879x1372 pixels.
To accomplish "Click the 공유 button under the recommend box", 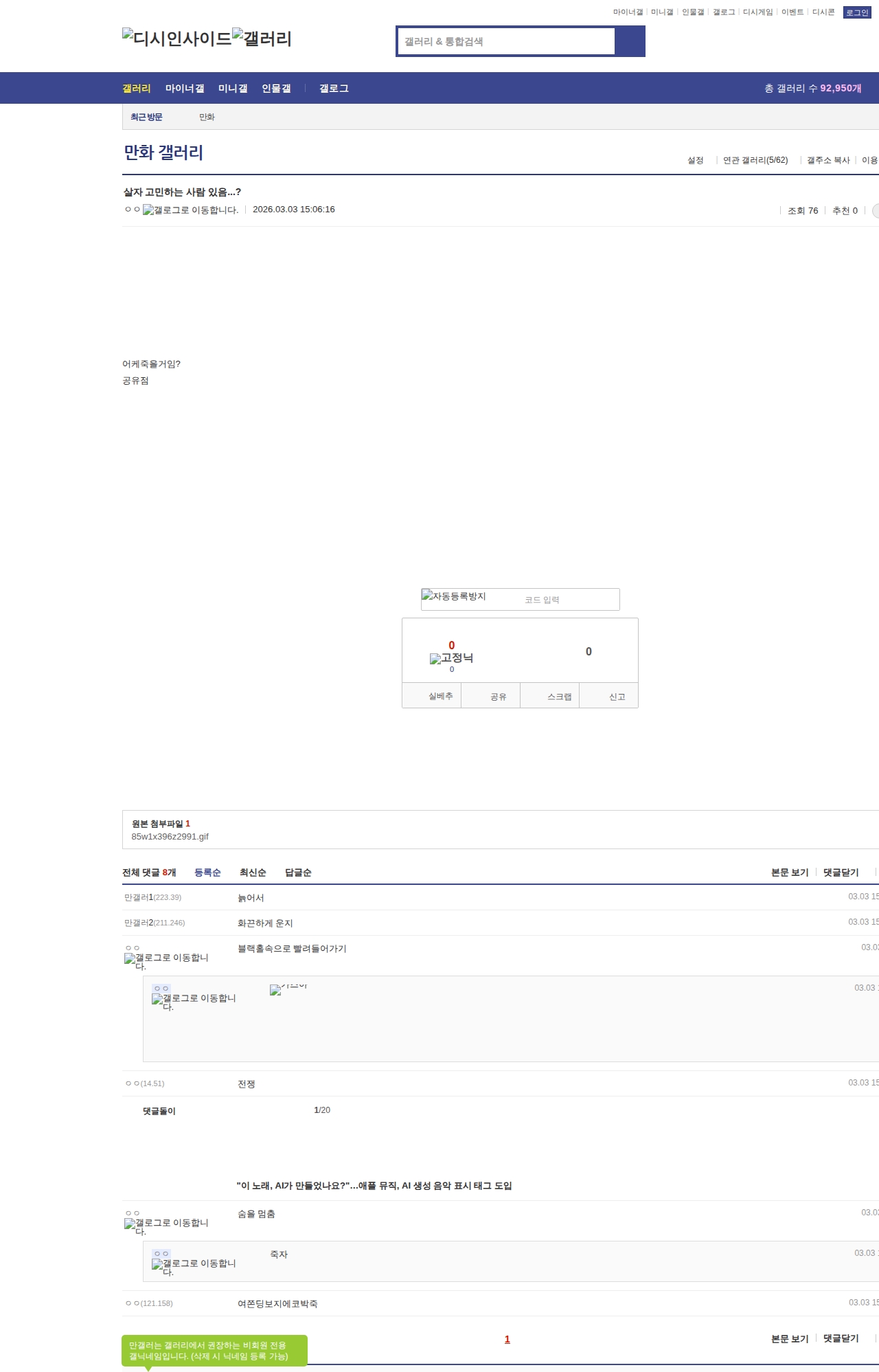I will coord(490,696).
